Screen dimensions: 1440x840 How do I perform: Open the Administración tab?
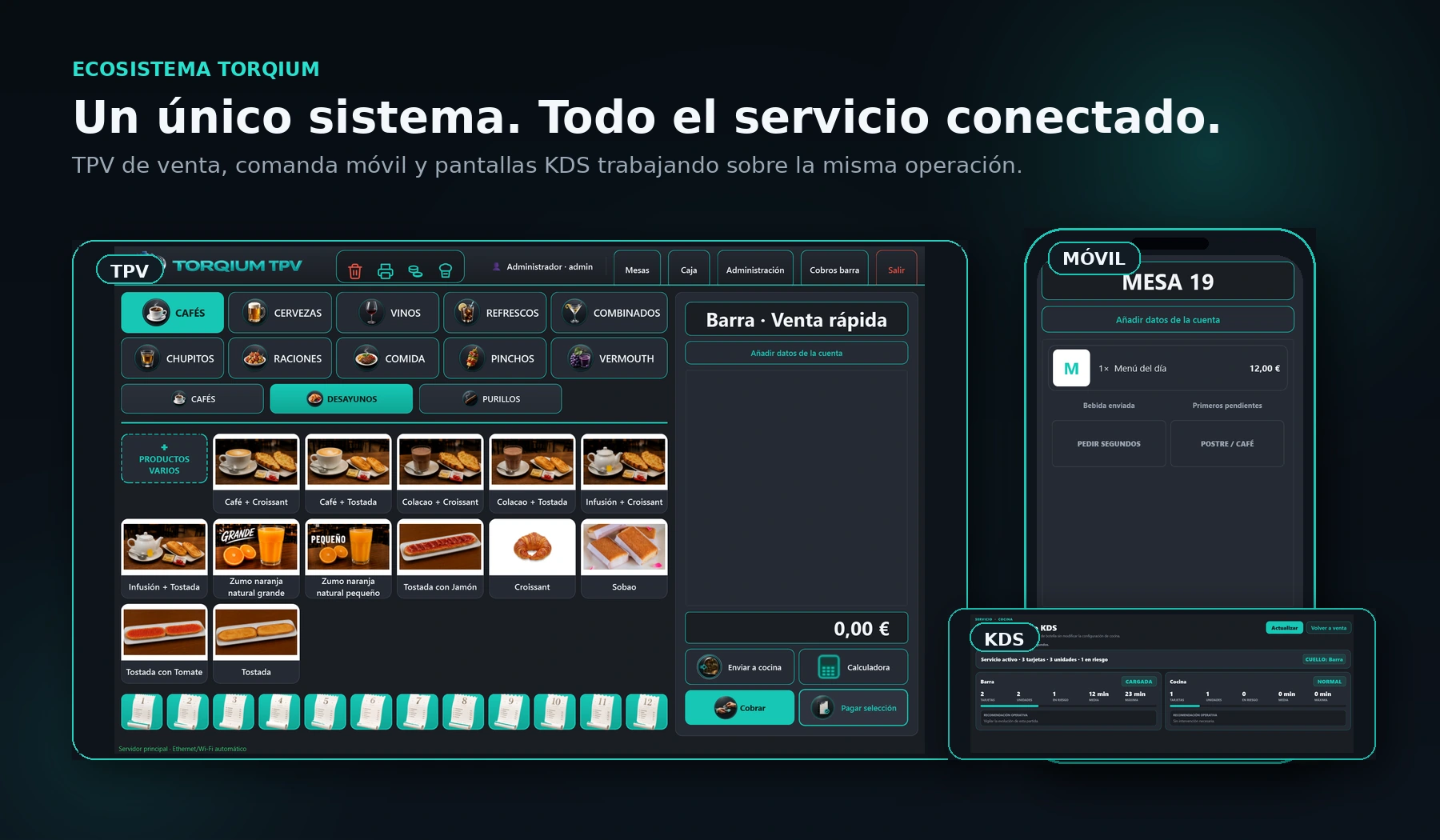tap(755, 268)
